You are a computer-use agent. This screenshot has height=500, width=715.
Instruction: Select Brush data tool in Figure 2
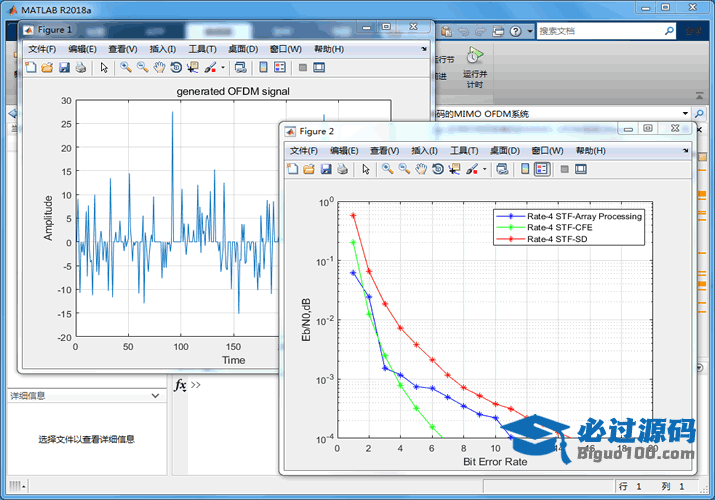point(472,170)
